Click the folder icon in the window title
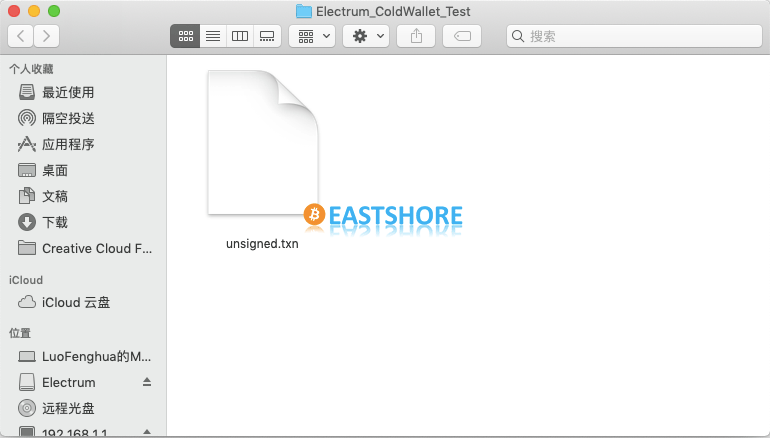This screenshot has height=438, width=770. coord(304,11)
